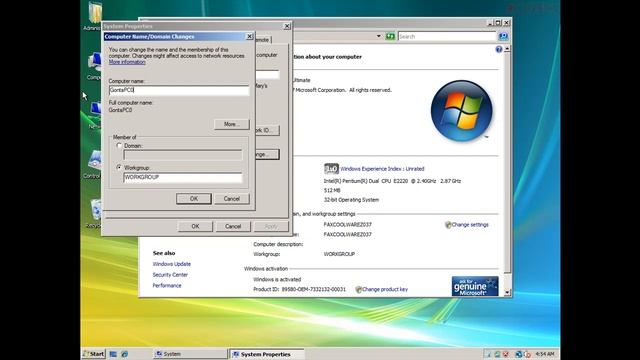Click the Windows Experience Index score badge icon
Image resolution: width=640 pixels, height=360 pixels.
point(331,169)
